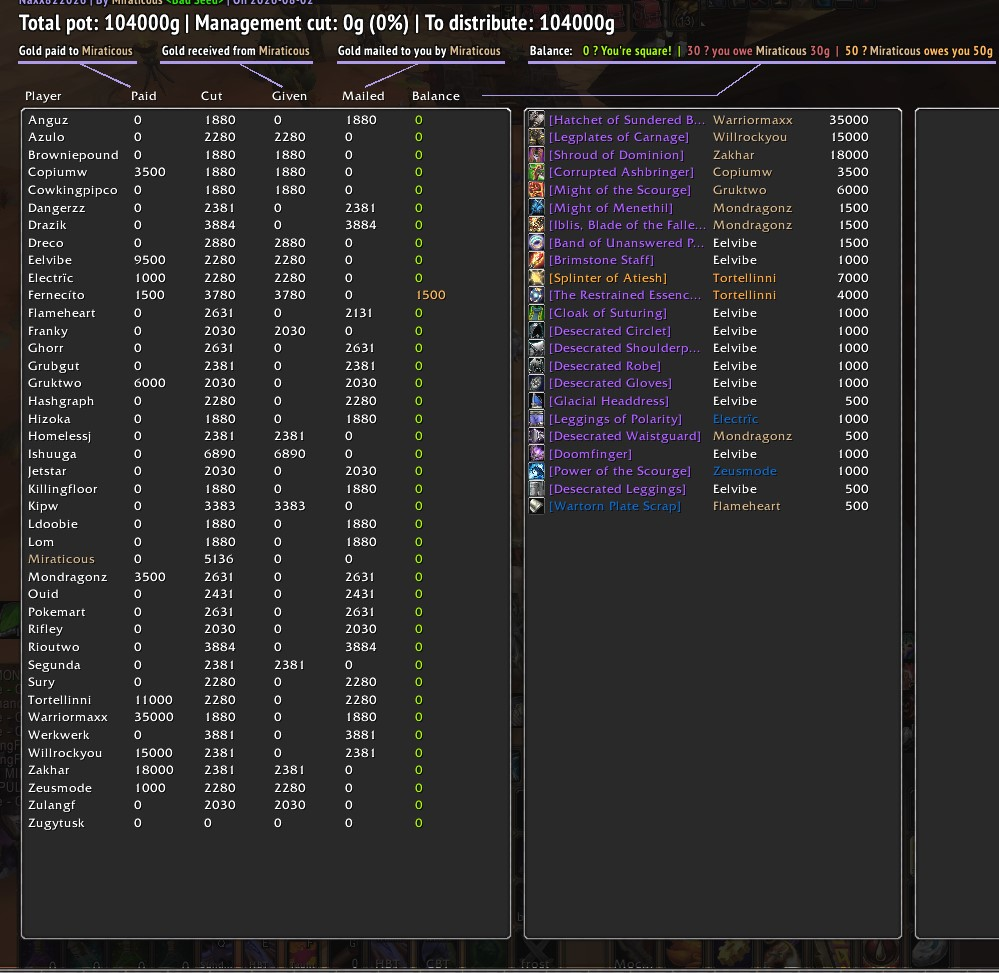The height and width of the screenshot is (973, 999).
Task: Click Zakhar buyer name beside Shroud of Dominion
Action: 733,155
